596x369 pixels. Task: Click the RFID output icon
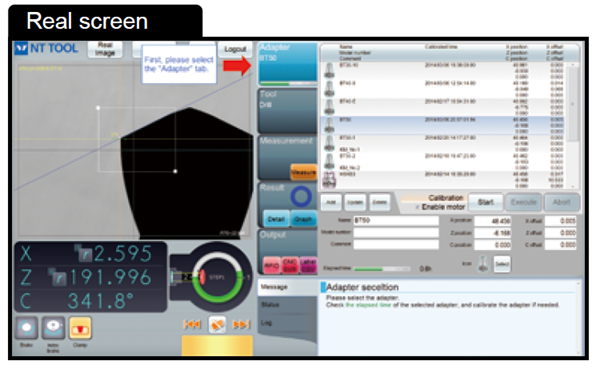pyautogui.click(x=271, y=265)
